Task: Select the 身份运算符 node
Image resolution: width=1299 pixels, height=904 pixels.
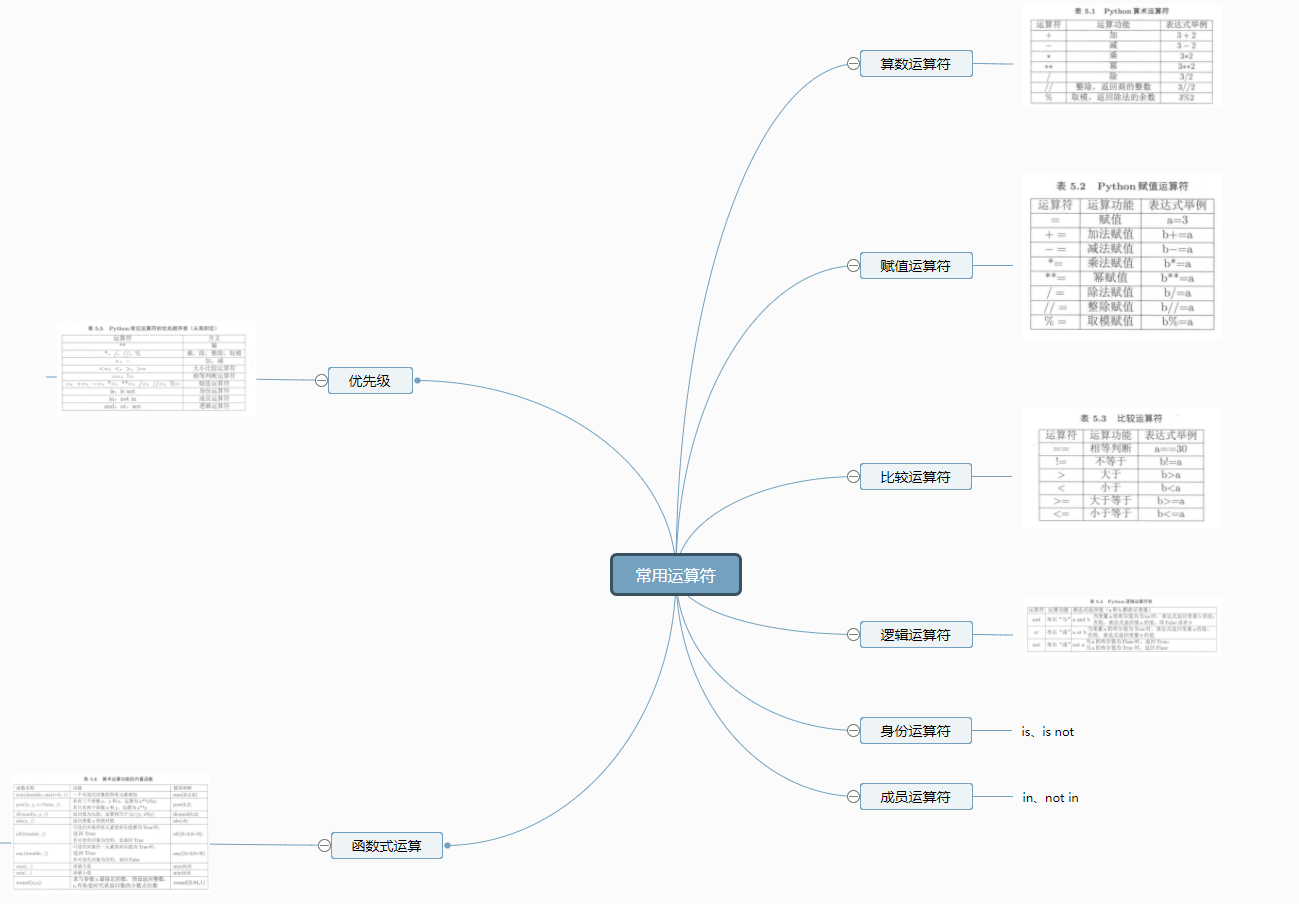Action: (916, 731)
